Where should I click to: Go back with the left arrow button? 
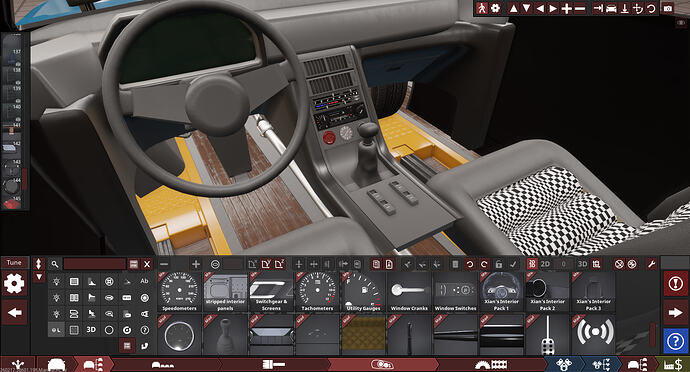14,313
